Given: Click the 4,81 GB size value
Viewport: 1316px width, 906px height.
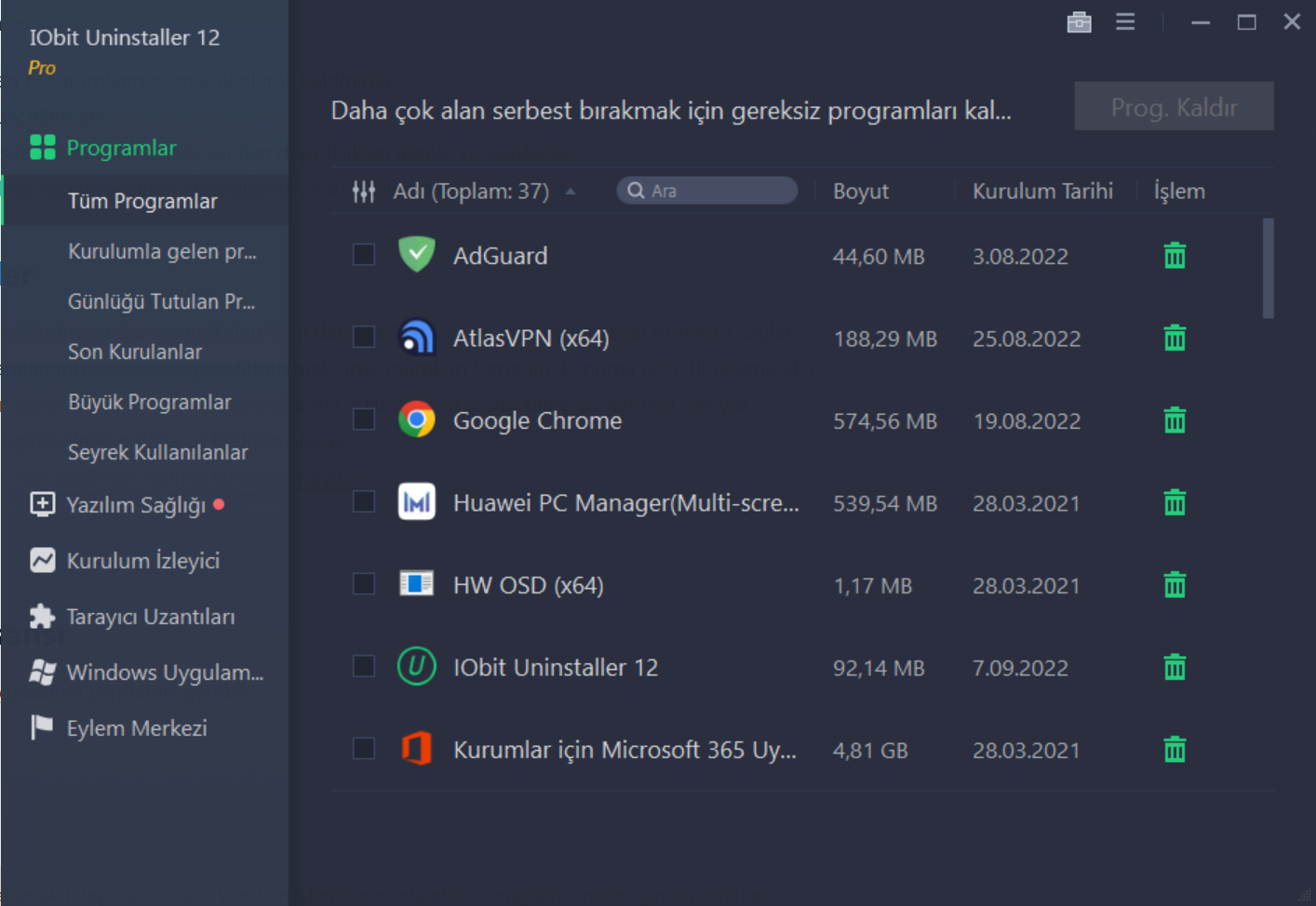Looking at the screenshot, I should (870, 751).
